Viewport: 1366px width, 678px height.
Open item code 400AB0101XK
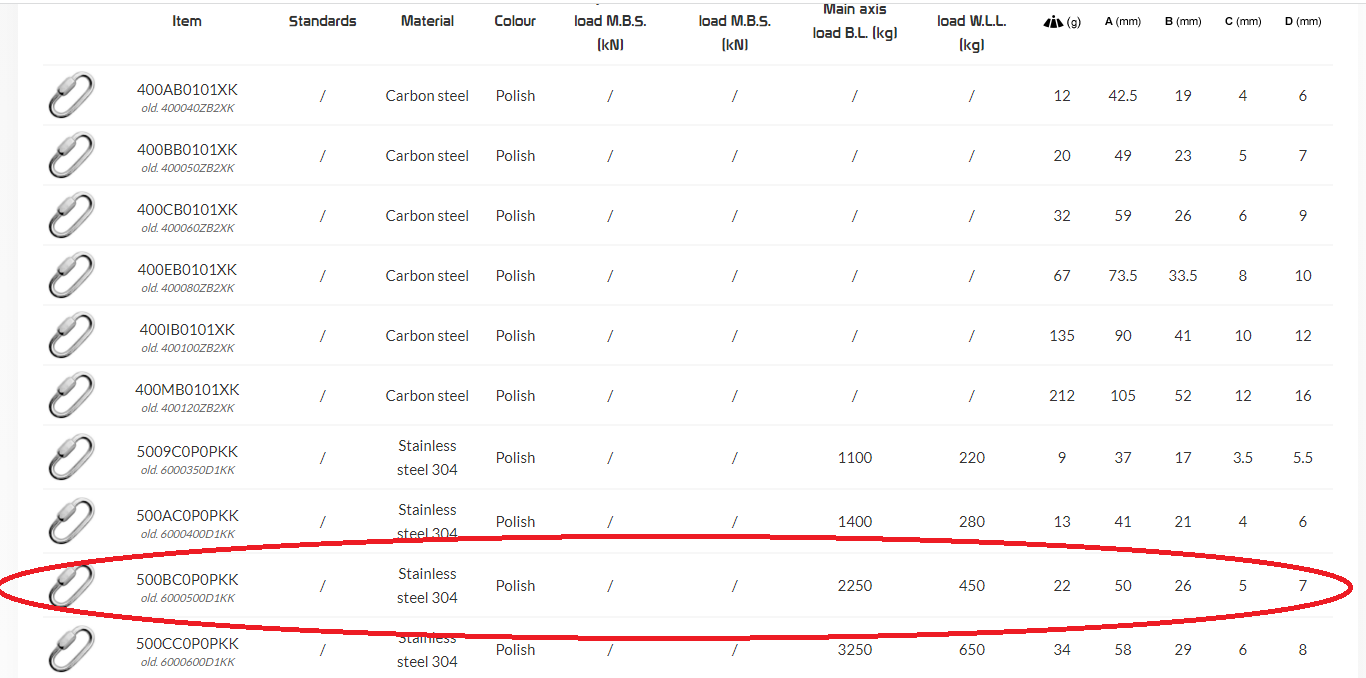[187, 90]
